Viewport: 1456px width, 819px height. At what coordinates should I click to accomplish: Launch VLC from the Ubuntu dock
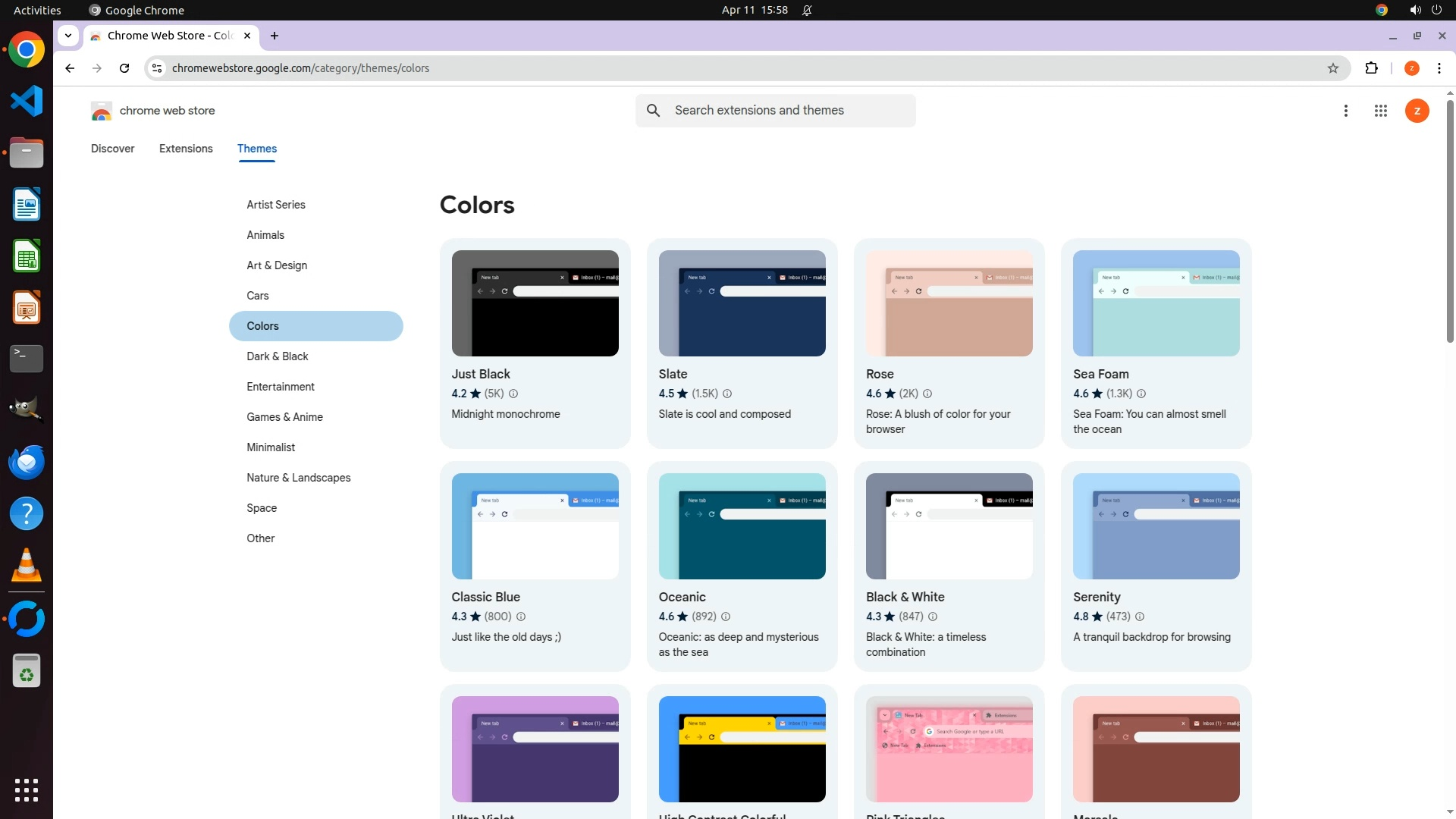[27, 566]
